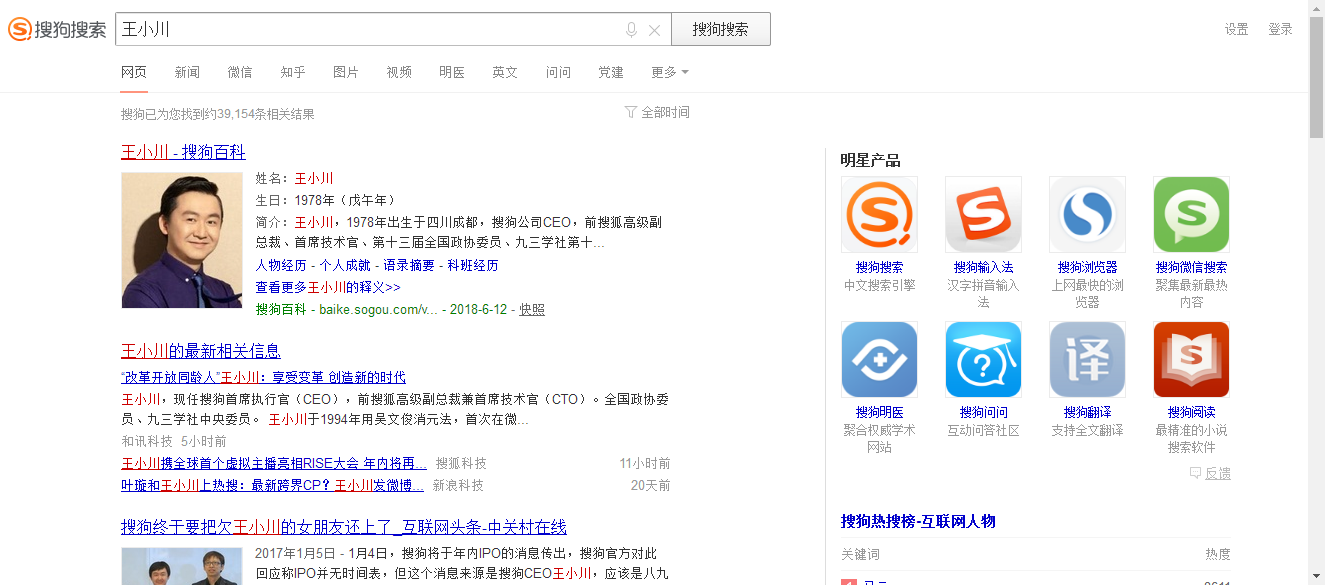Switch to 新闻 tab
This screenshot has height=585, width=1325.
click(187, 72)
